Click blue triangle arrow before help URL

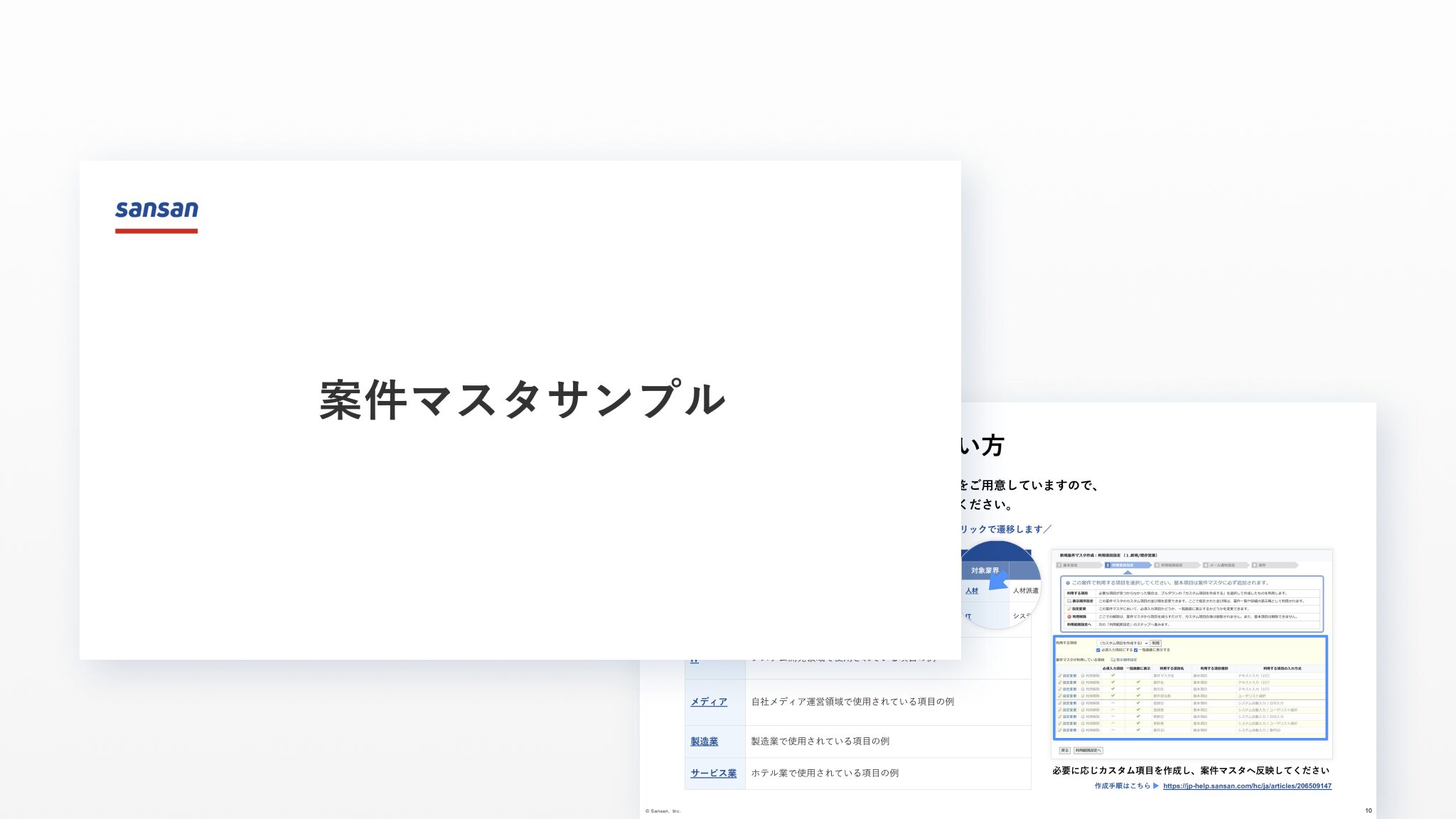click(1156, 786)
